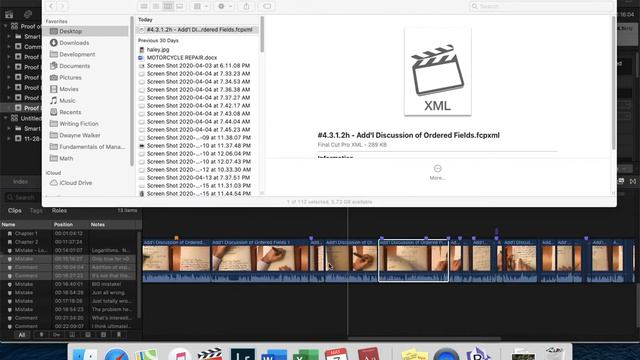Select first Add'l Discussion of Ordered clip
Screen dimensions: 640x360
tap(176, 260)
